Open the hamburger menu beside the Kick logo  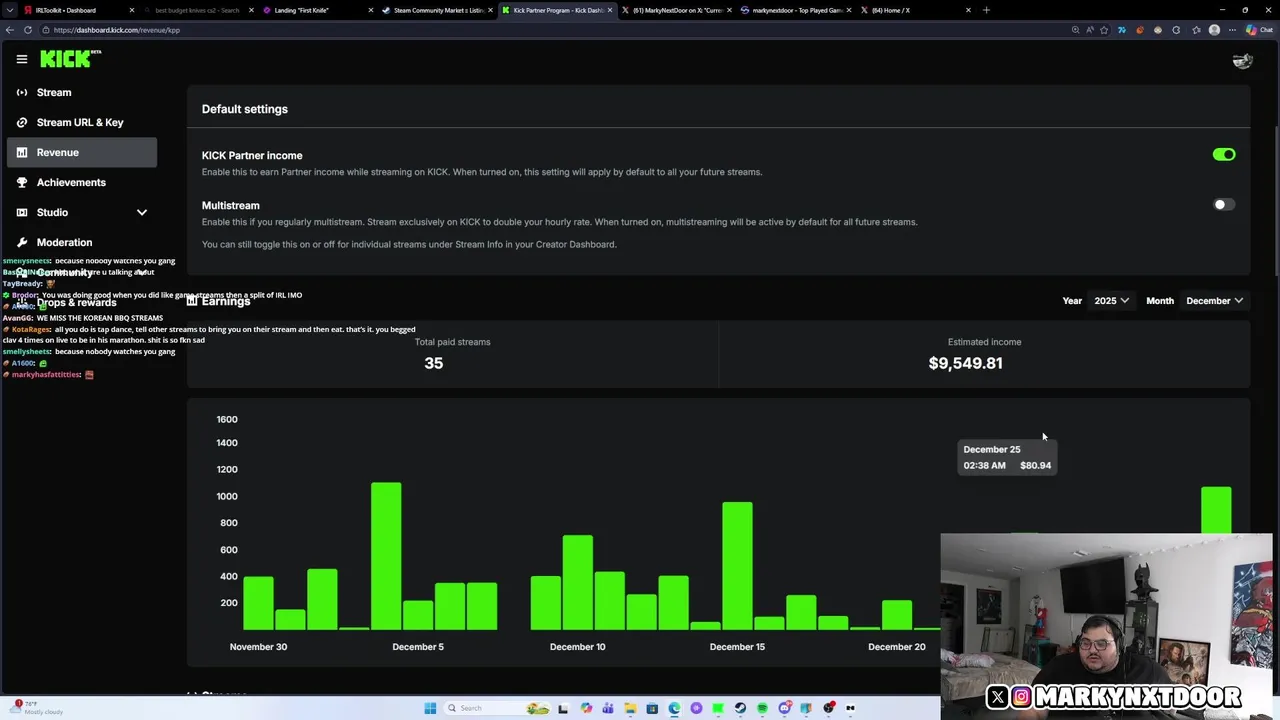click(21, 59)
